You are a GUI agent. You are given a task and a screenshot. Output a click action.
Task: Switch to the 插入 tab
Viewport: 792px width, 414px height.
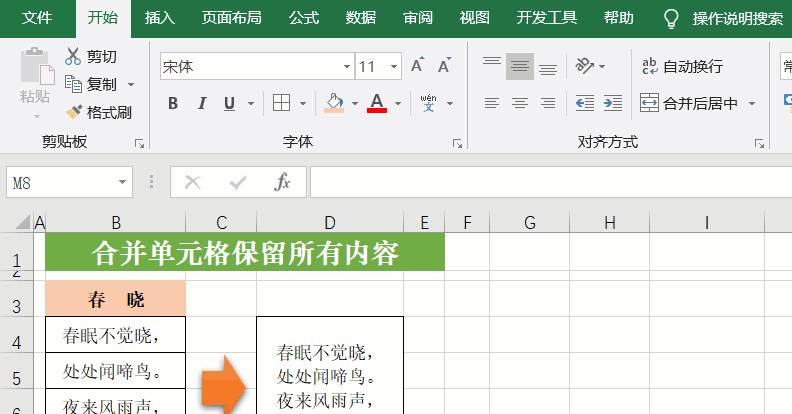click(x=160, y=18)
